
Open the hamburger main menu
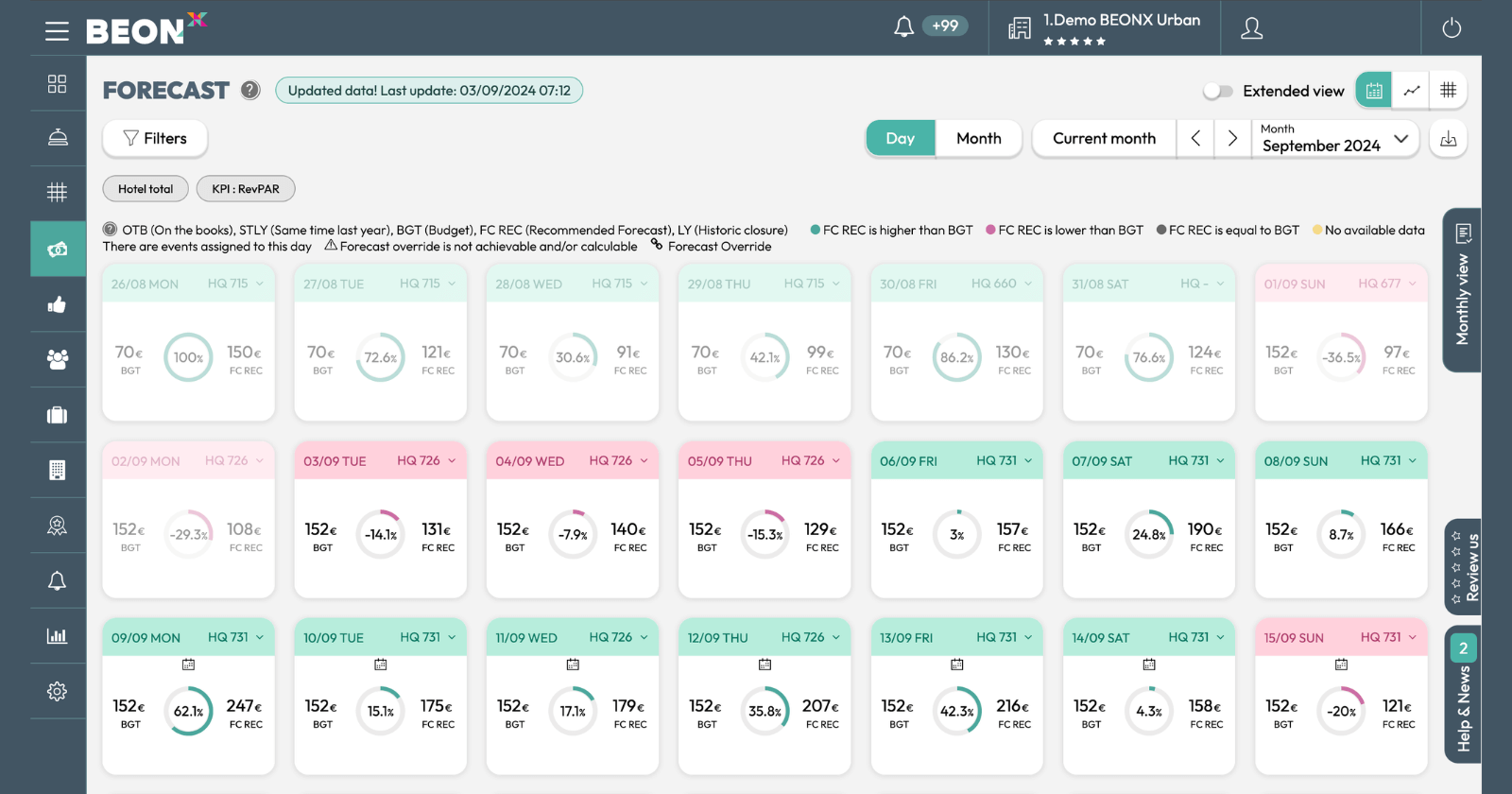[57, 30]
